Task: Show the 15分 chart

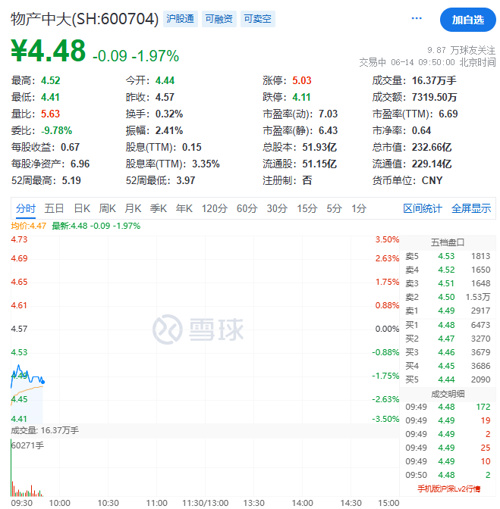Action: [x=307, y=209]
